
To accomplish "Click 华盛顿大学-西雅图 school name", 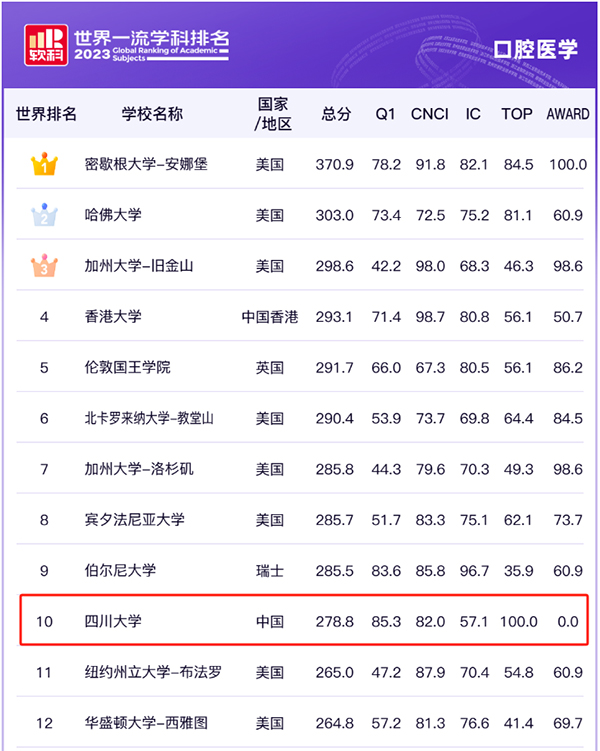I will 146,723.
